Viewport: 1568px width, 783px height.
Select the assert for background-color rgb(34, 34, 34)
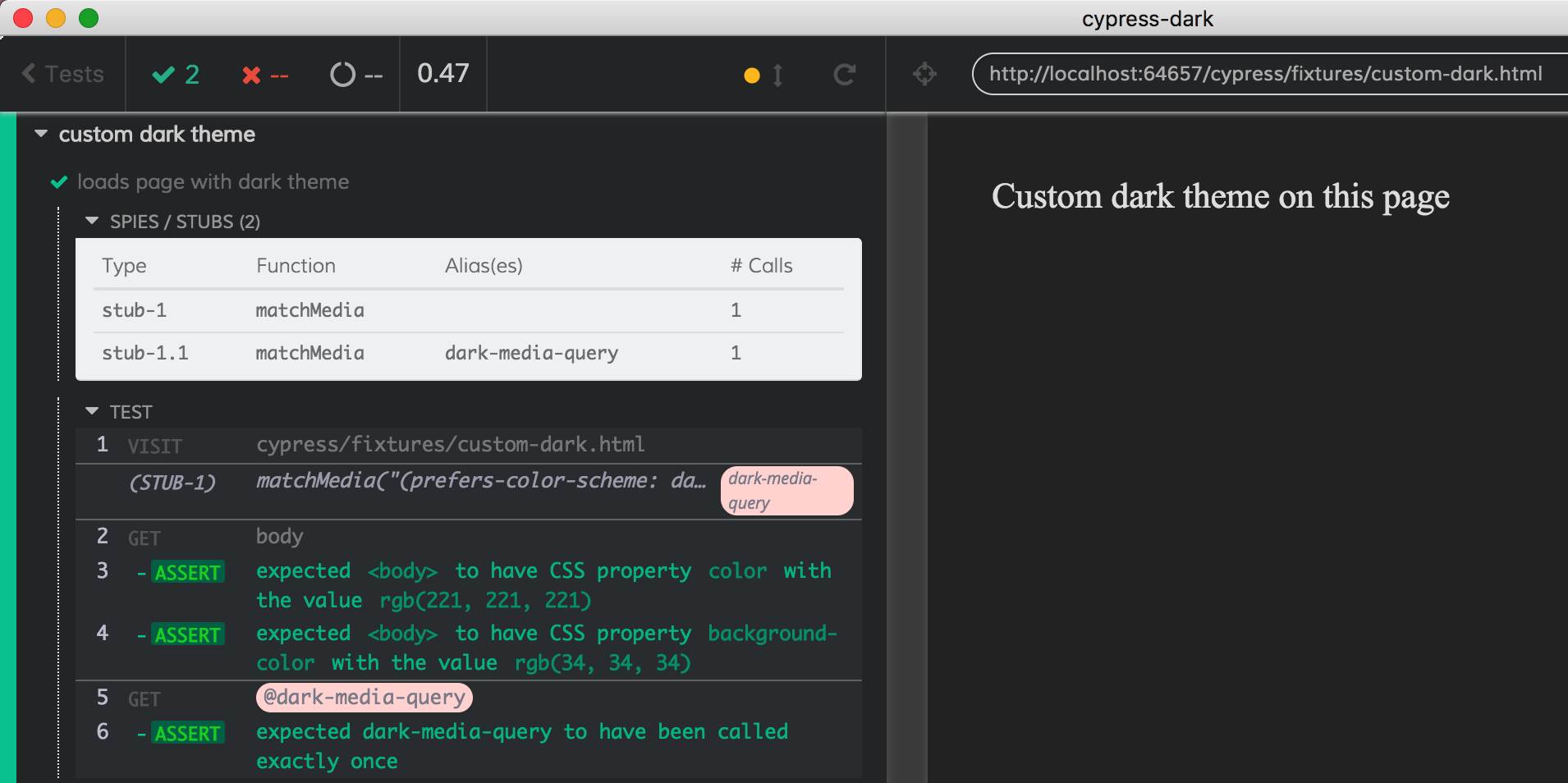tap(469, 648)
